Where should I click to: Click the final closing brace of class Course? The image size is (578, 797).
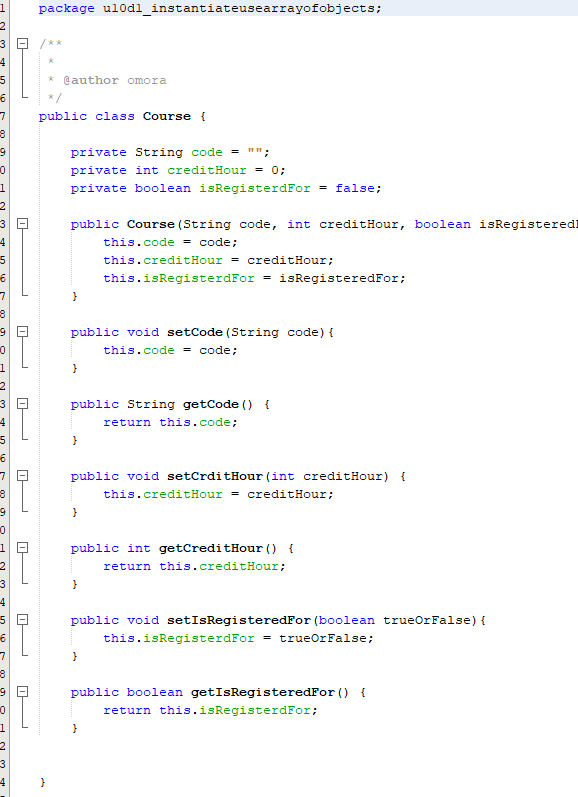43,782
